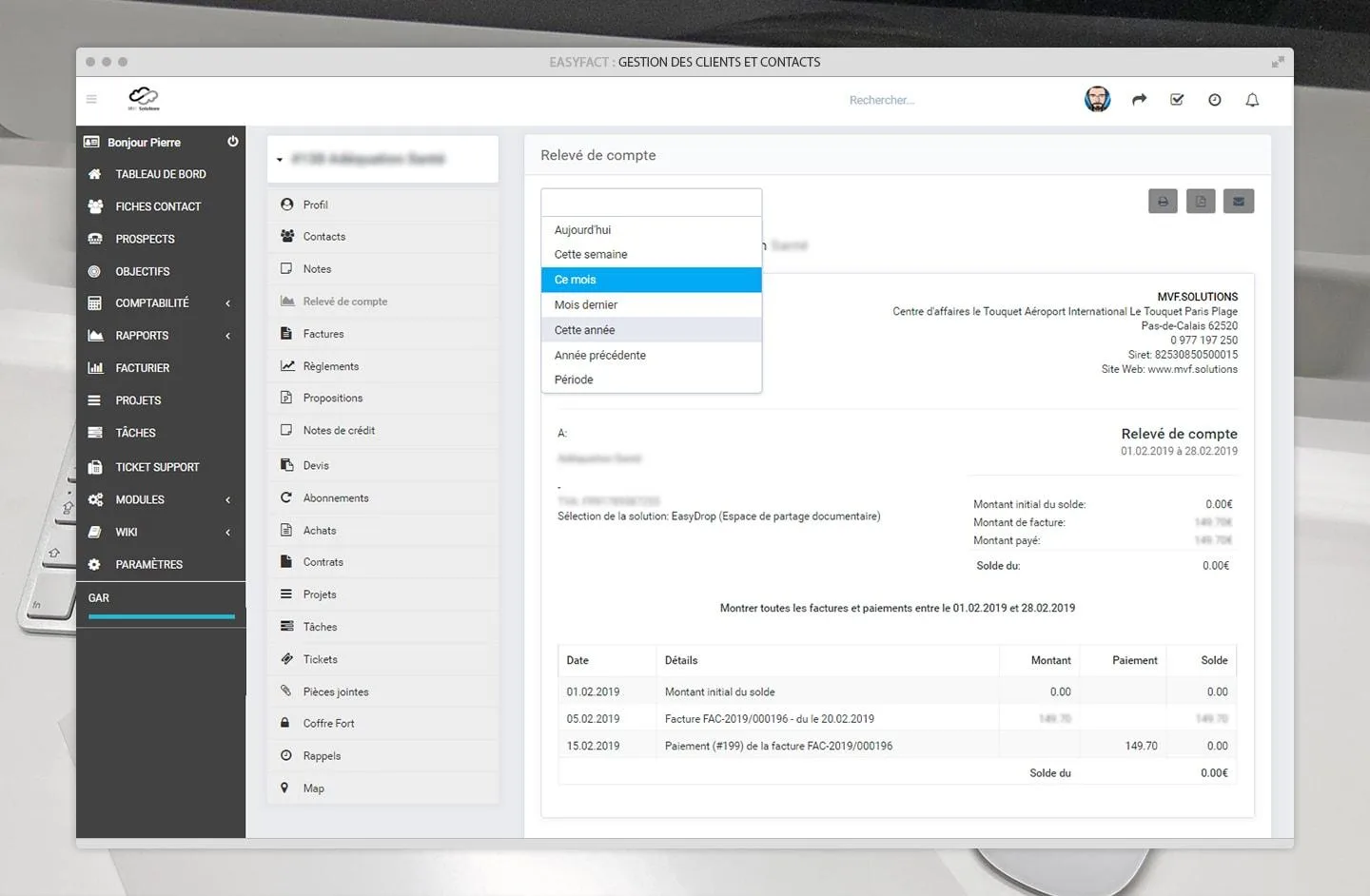Toggle the hamburger sidebar menu

pos(91,99)
